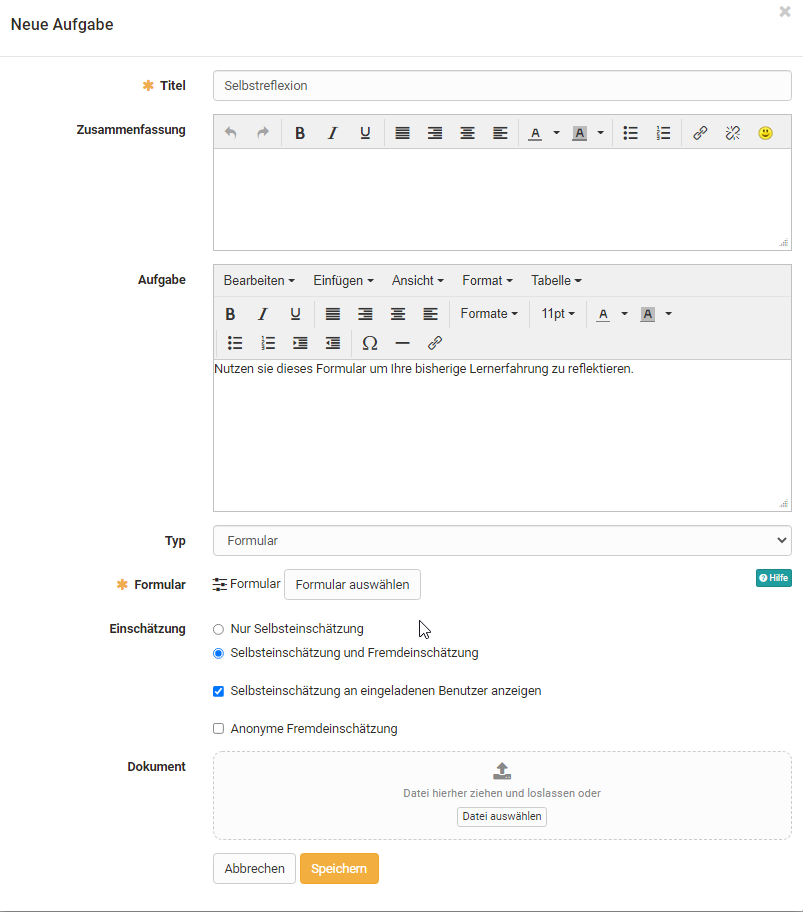Uncheck Selbsteinschätzung an eingeladene Benutzer anzeigen
The width and height of the screenshot is (803, 912).
pos(218,690)
